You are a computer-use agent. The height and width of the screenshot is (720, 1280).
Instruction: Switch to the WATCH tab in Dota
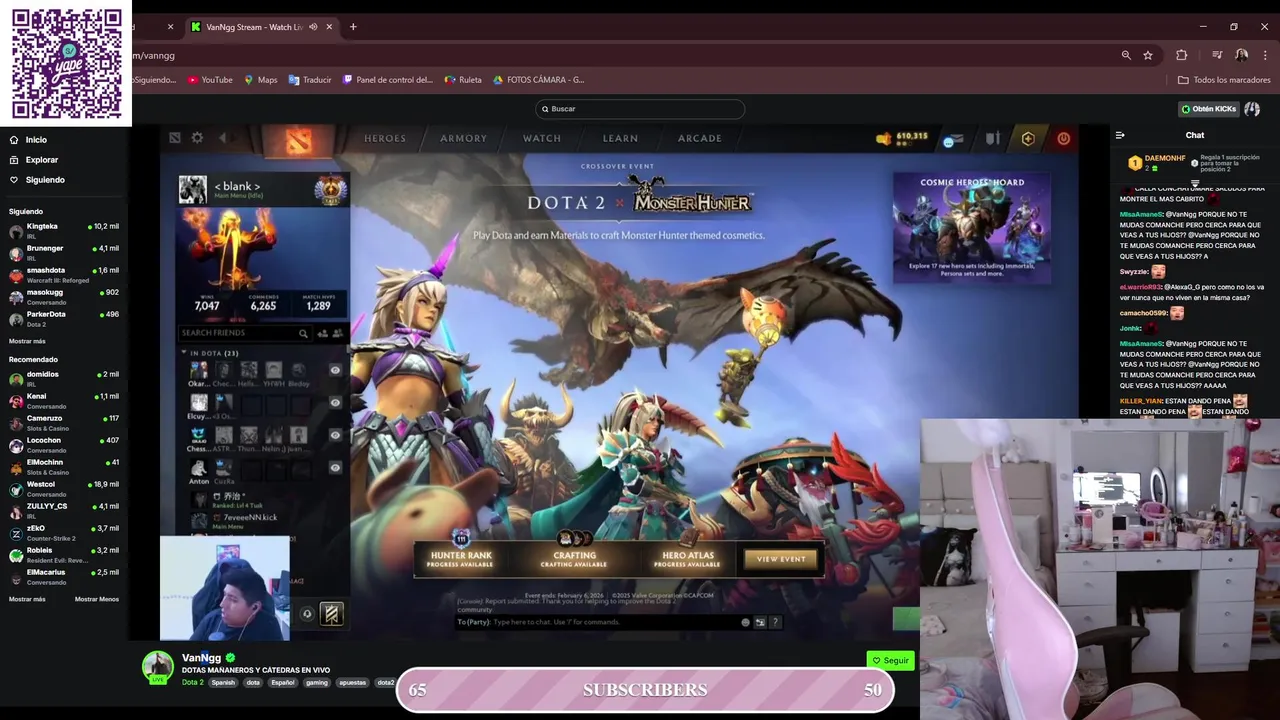(542, 139)
